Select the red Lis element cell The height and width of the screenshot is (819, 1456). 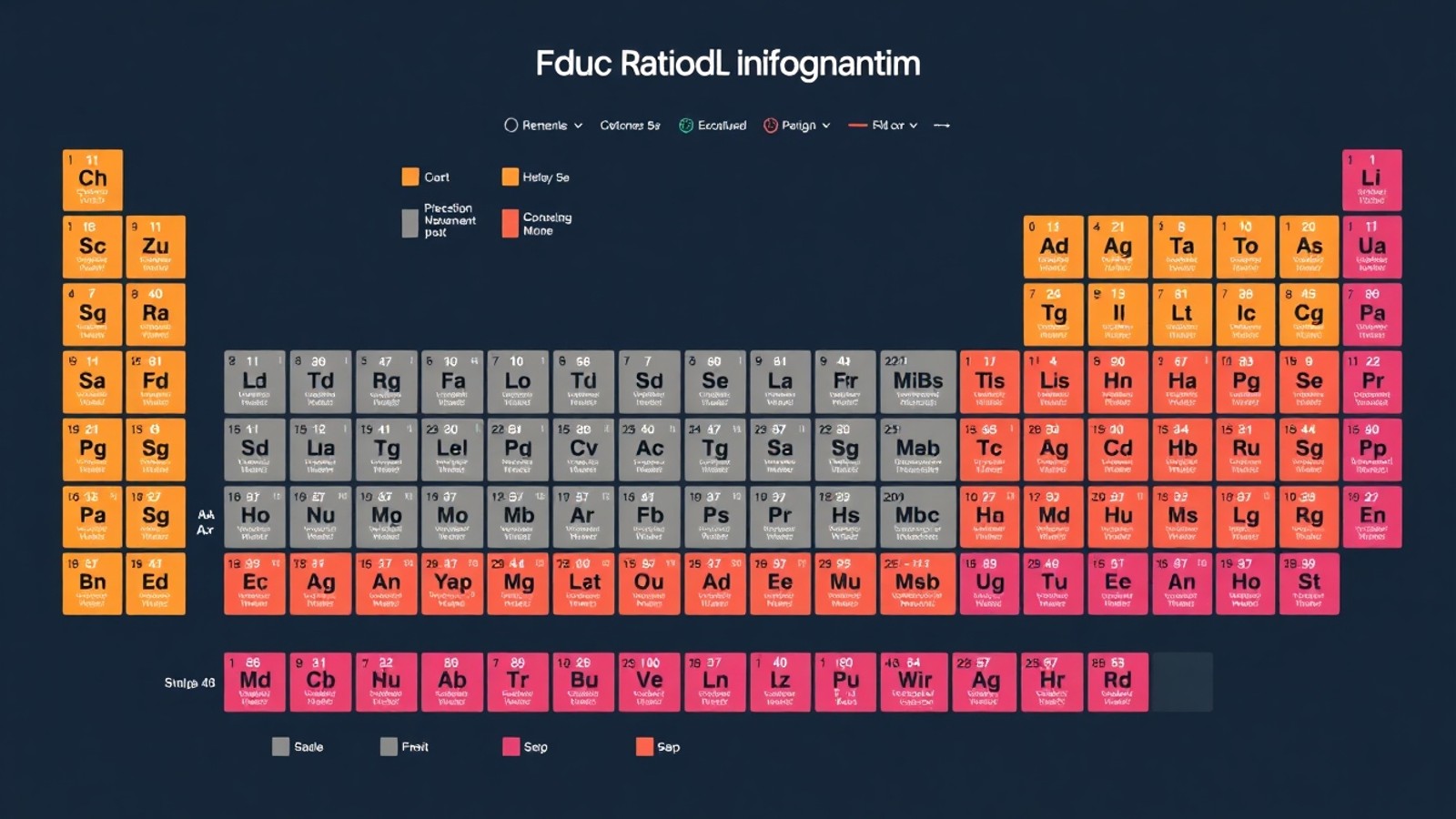point(1054,381)
